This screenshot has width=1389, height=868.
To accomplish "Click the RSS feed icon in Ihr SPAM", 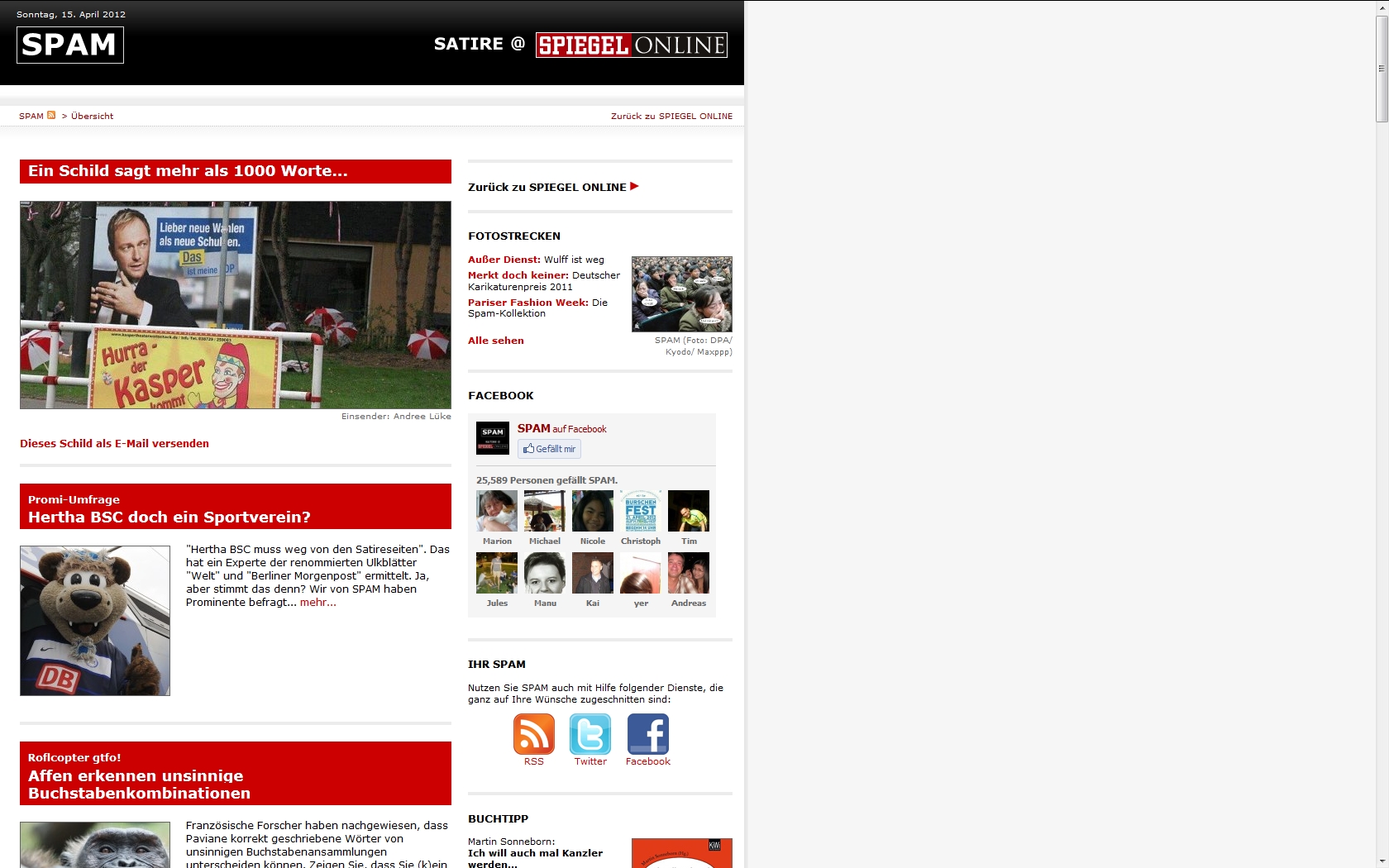I will coord(533,734).
